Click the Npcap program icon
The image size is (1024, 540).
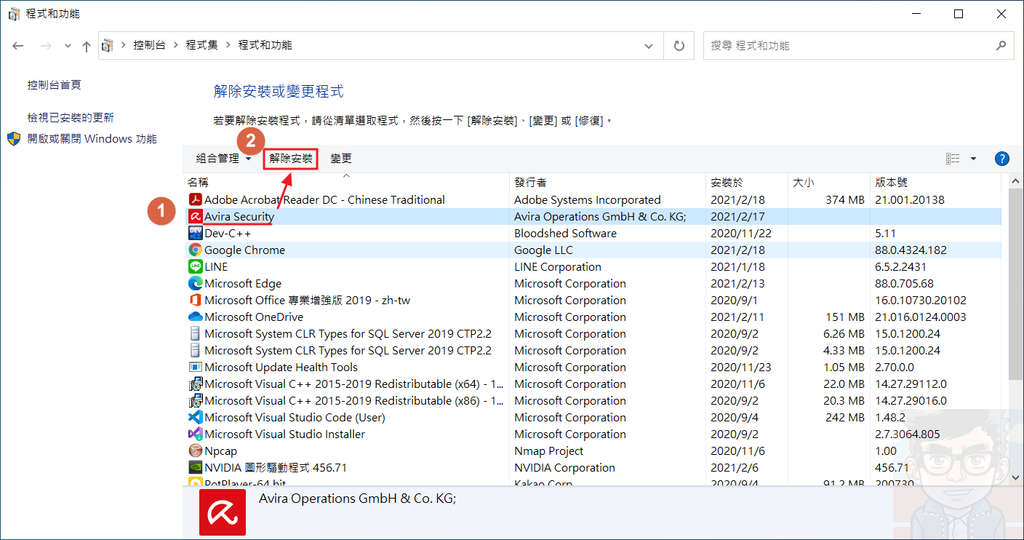pyautogui.click(x=195, y=451)
